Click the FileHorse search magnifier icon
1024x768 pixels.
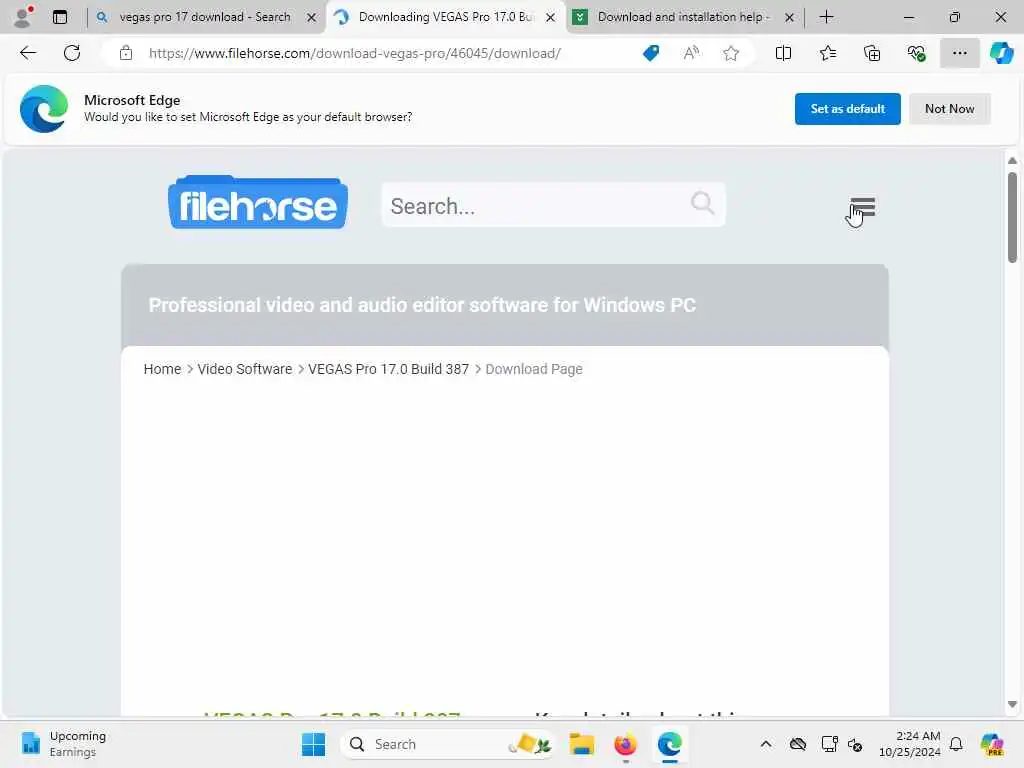[702, 203]
